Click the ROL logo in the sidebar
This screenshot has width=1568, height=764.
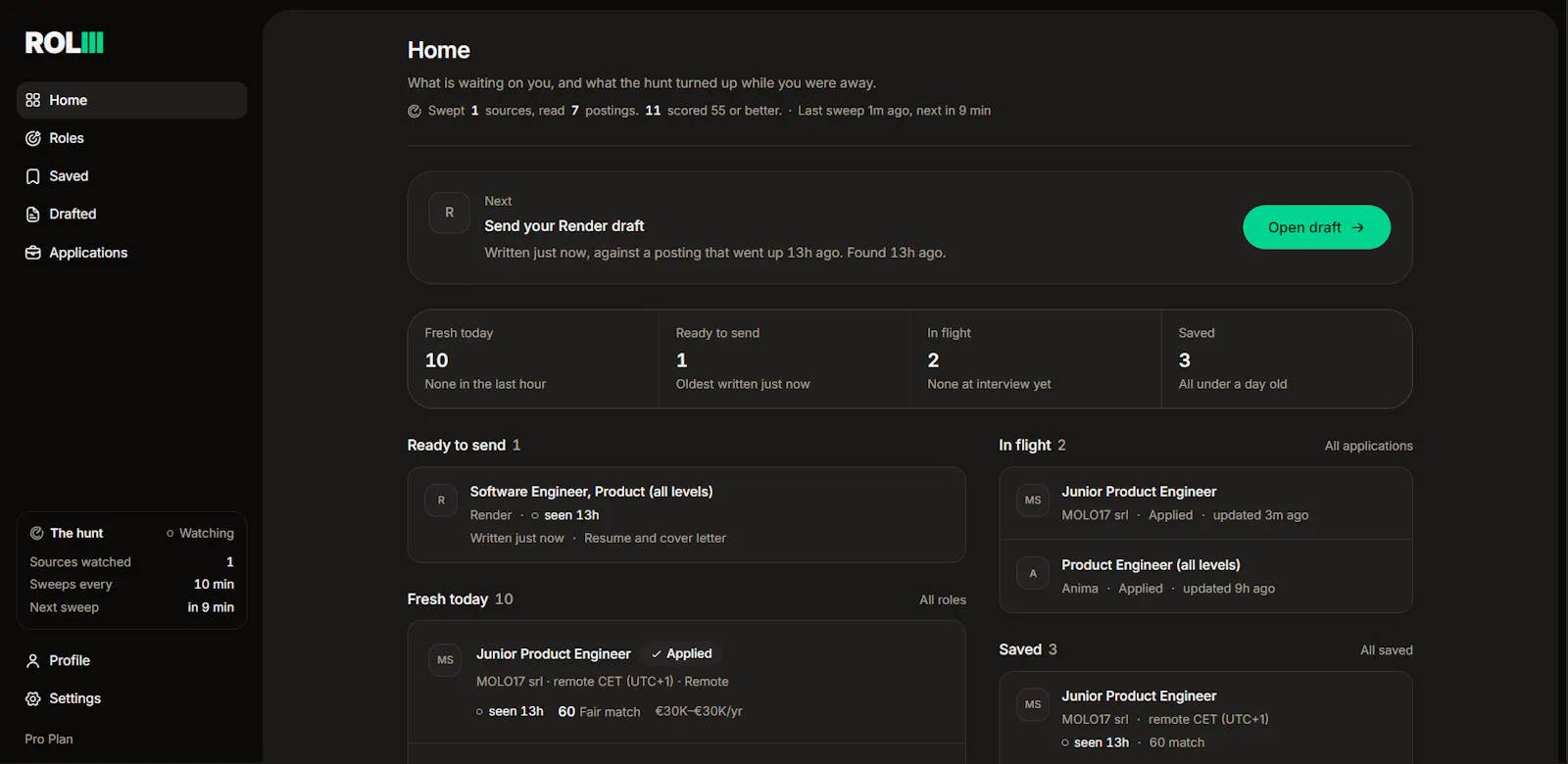coord(64,43)
